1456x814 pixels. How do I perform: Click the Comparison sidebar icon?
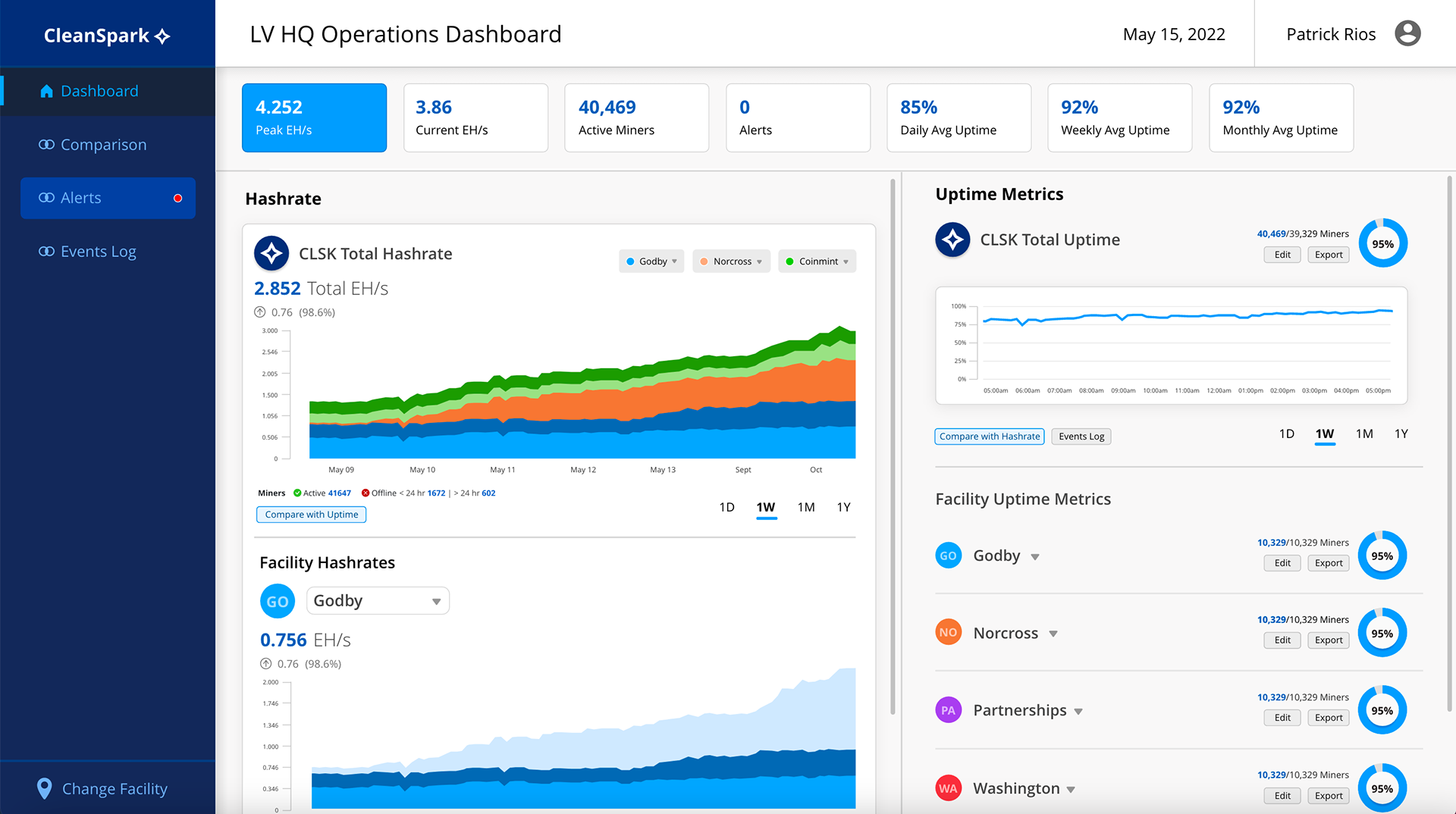coord(46,144)
